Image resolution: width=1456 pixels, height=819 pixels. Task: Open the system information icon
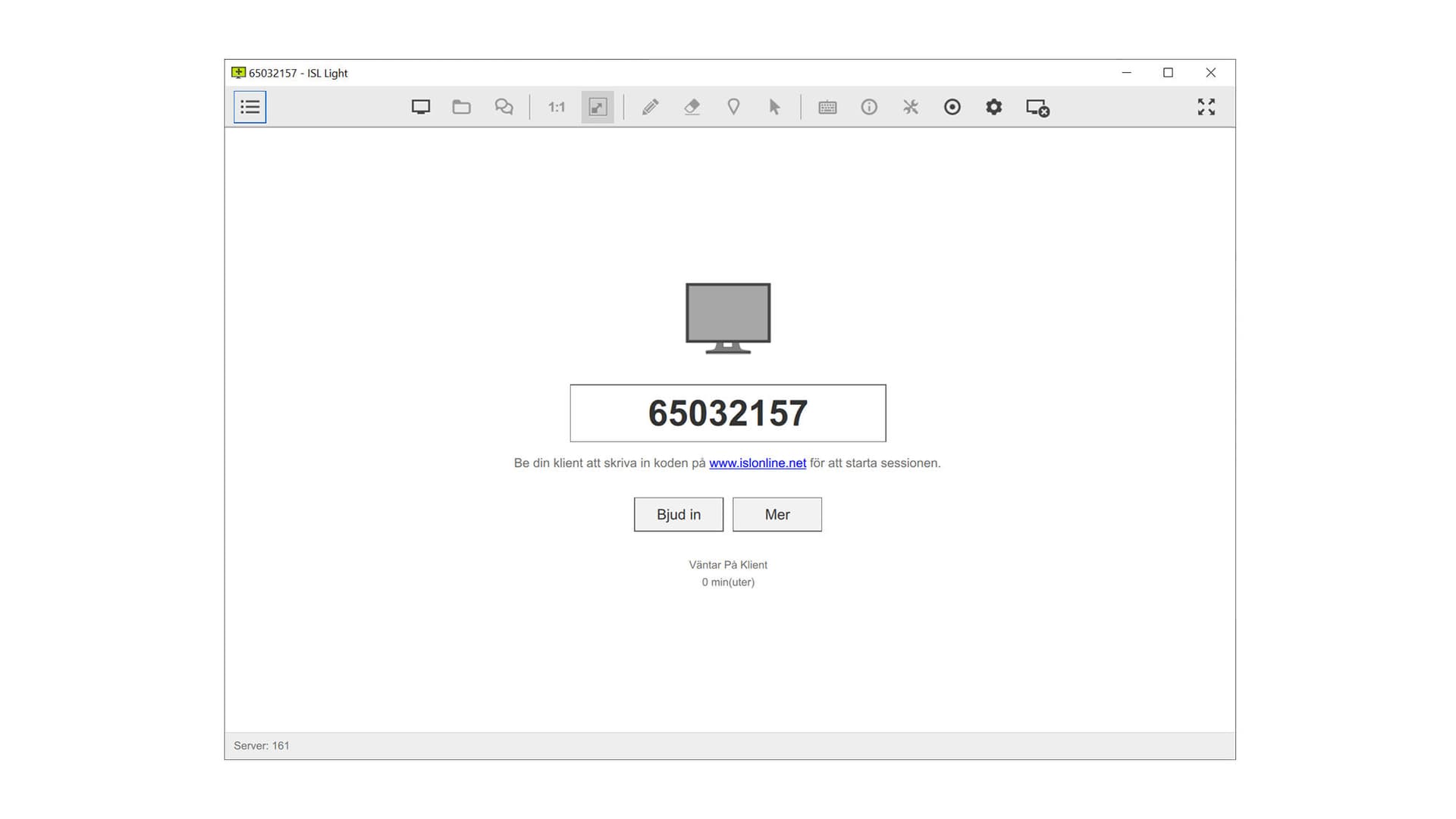(869, 107)
